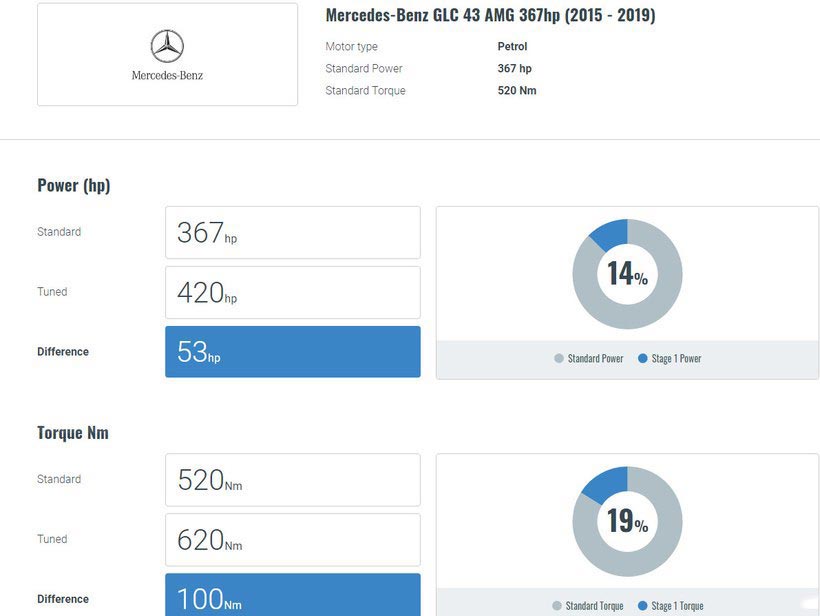Click the blue 53 hp difference box
Image resolution: width=820 pixels, height=616 pixels.
click(292, 352)
